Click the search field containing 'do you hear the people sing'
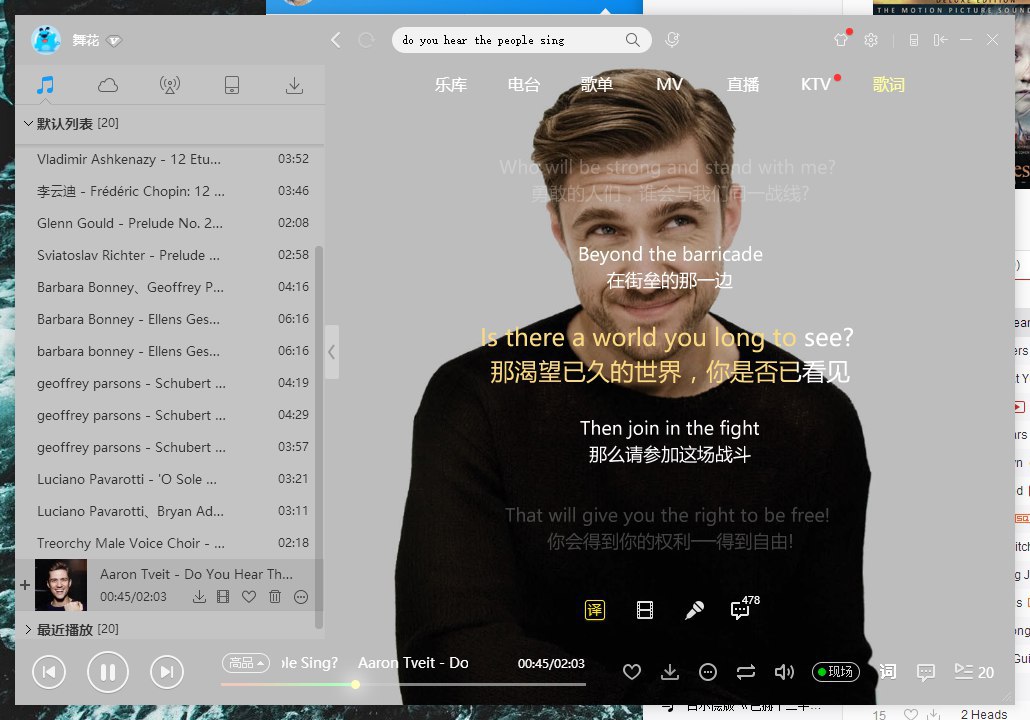This screenshot has width=1030, height=720. pos(508,40)
